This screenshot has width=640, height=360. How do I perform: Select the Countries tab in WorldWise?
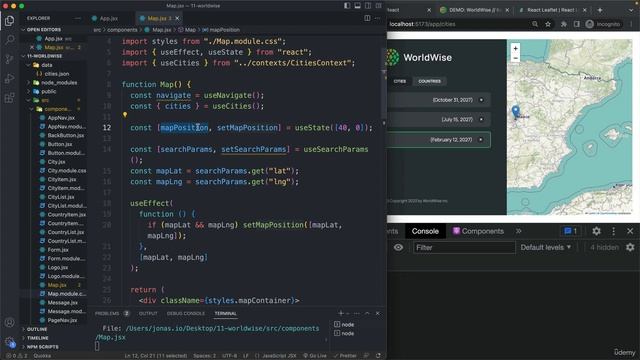coord(429,81)
